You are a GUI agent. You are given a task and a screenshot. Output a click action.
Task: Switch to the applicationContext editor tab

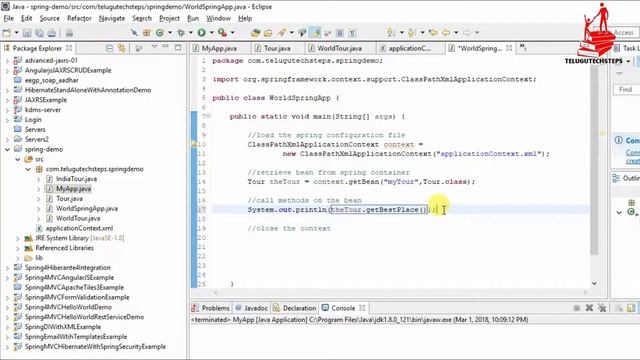click(409, 48)
